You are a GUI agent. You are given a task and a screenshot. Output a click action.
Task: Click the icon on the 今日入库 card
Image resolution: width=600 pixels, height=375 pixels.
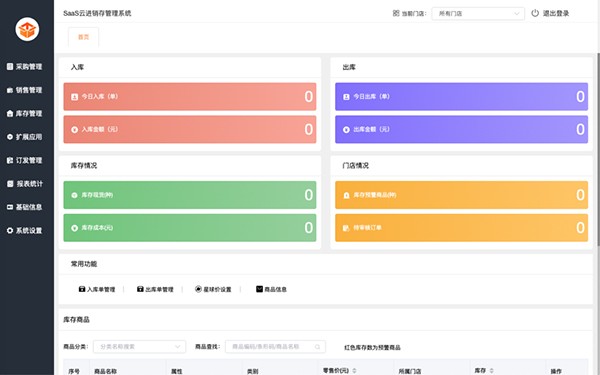pyautogui.click(x=75, y=97)
